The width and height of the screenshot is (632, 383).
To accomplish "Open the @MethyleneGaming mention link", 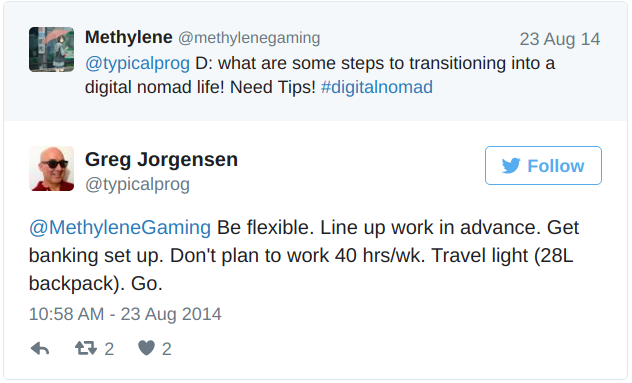I will [x=120, y=228].
